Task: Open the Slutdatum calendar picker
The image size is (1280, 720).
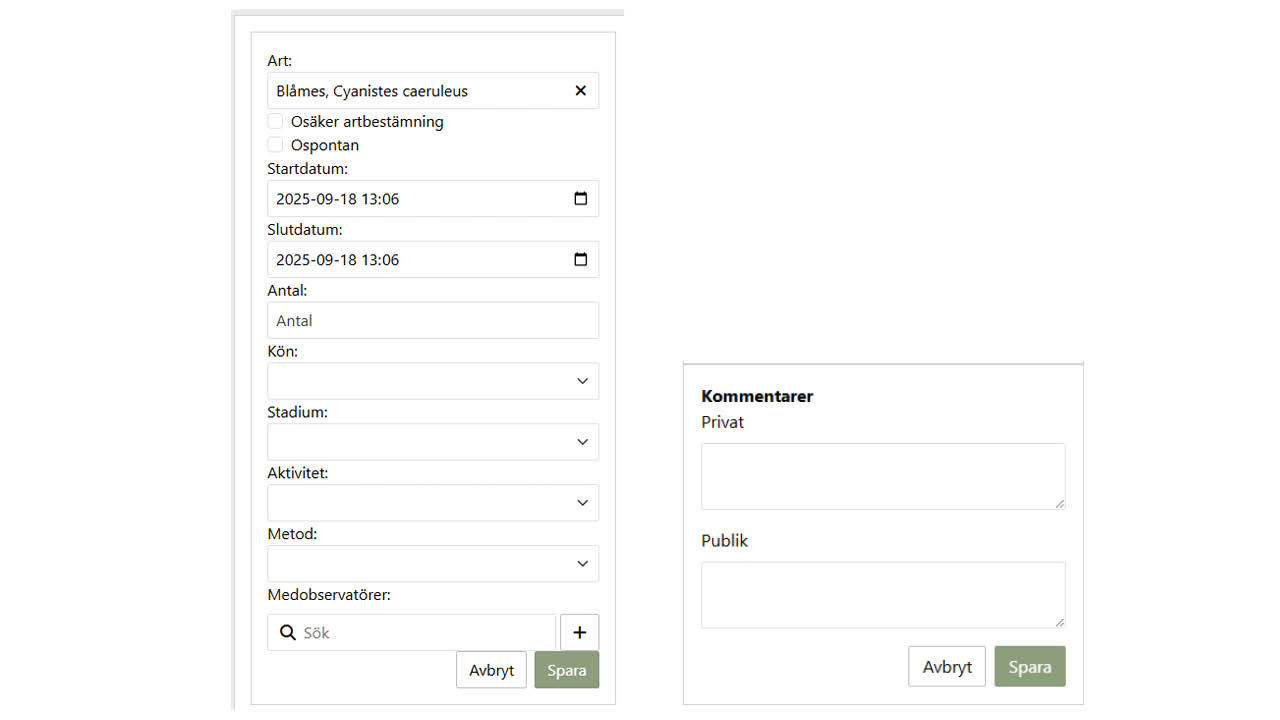Action: click(x=580, y=260)
